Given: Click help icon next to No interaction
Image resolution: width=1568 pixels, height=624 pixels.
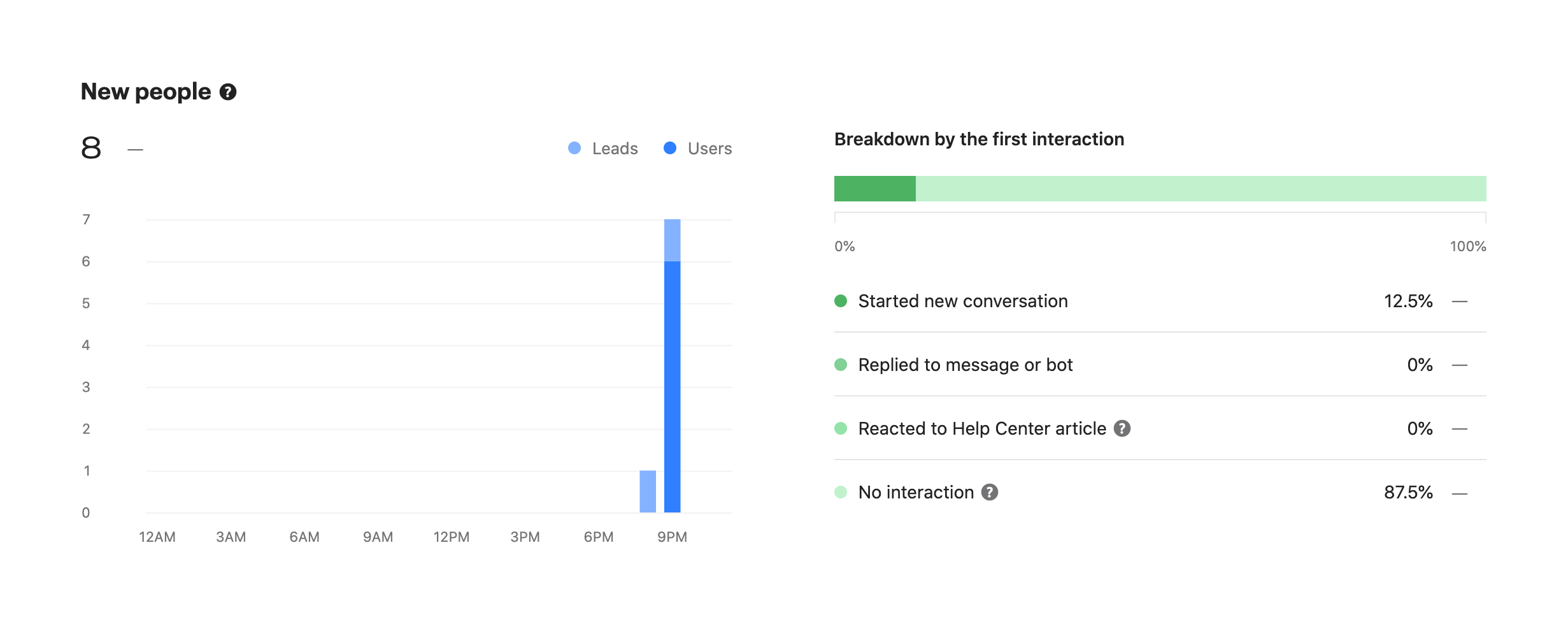Looking at the screenshot, I should pos(990,492).
